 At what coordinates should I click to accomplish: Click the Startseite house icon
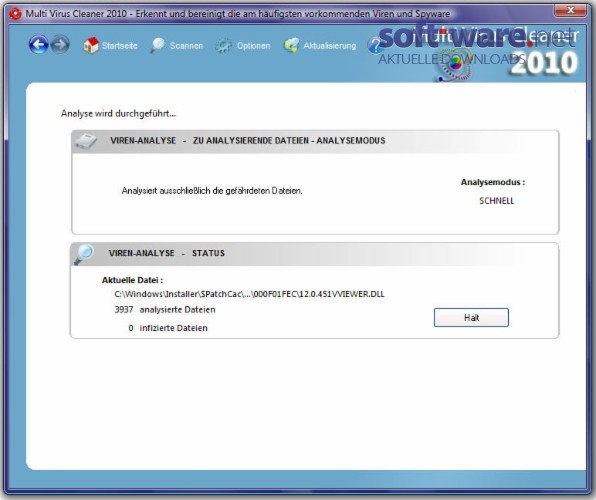pos(91,45)
